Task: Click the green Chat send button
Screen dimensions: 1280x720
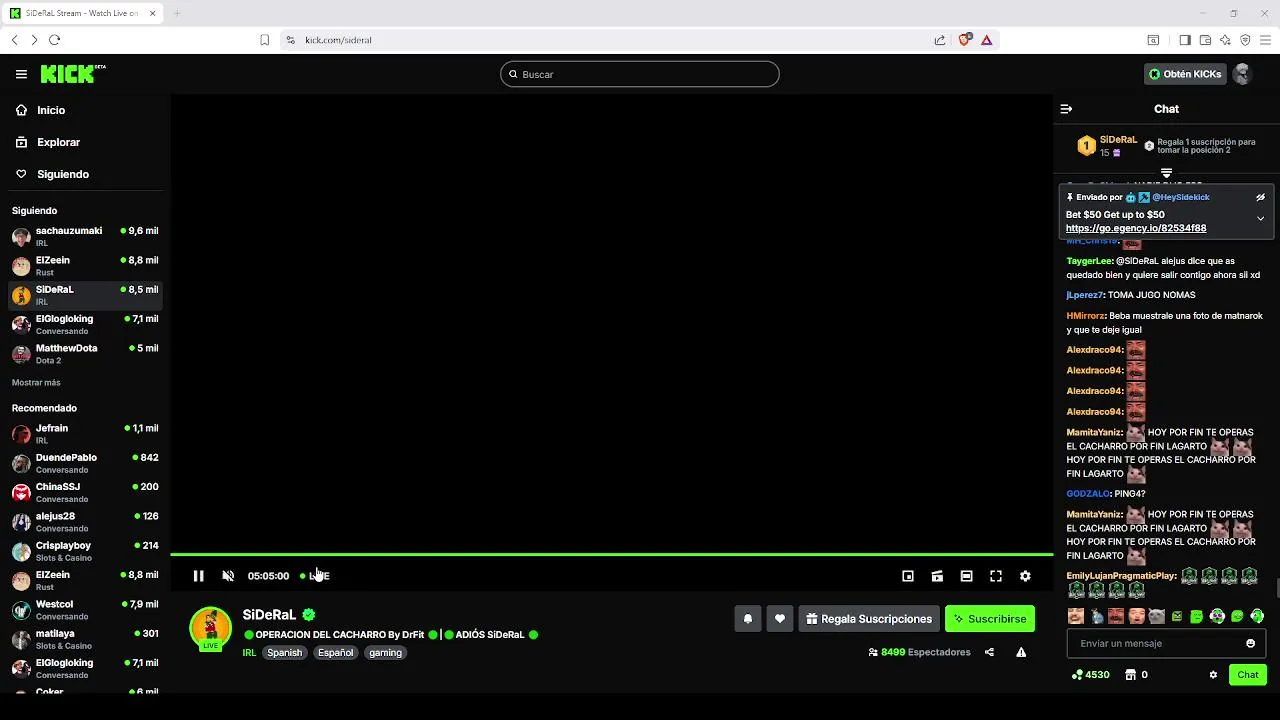Action: point(1248,675)
